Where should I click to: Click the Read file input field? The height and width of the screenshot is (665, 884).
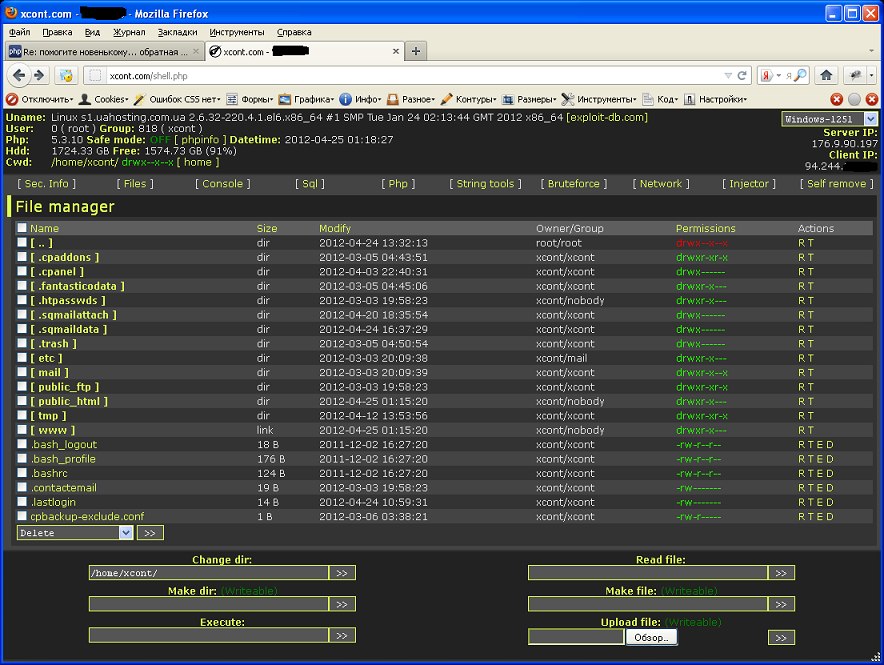tap(648, 573)
